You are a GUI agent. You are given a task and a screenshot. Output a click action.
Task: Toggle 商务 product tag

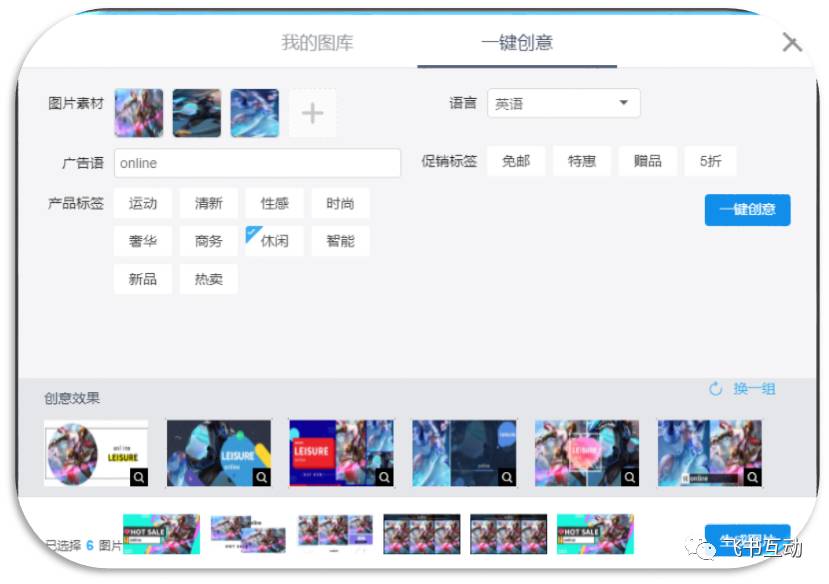[209, 242]
